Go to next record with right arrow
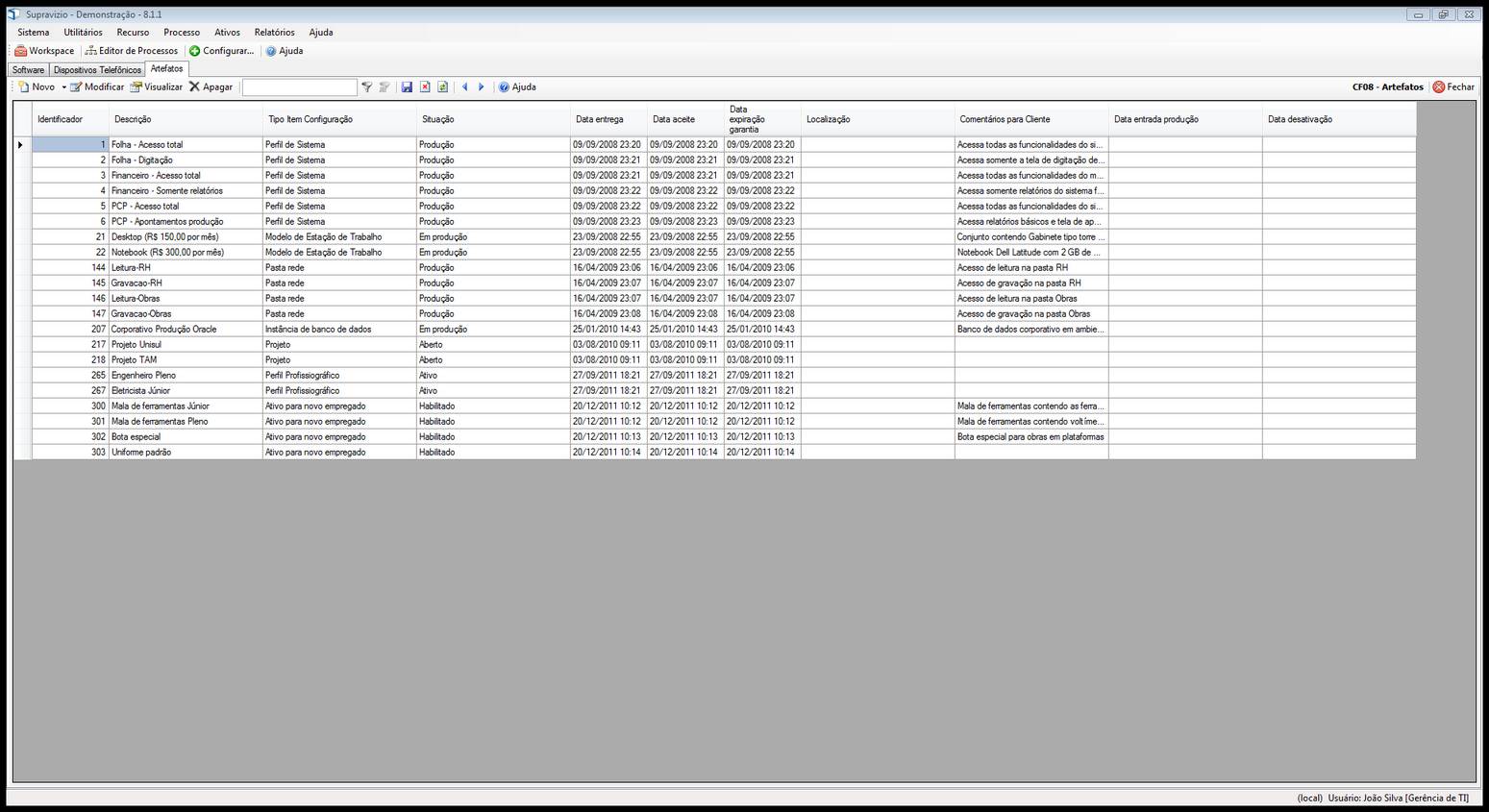The width and height of the screenshot is (1489, 812). [x=482, y=87]
